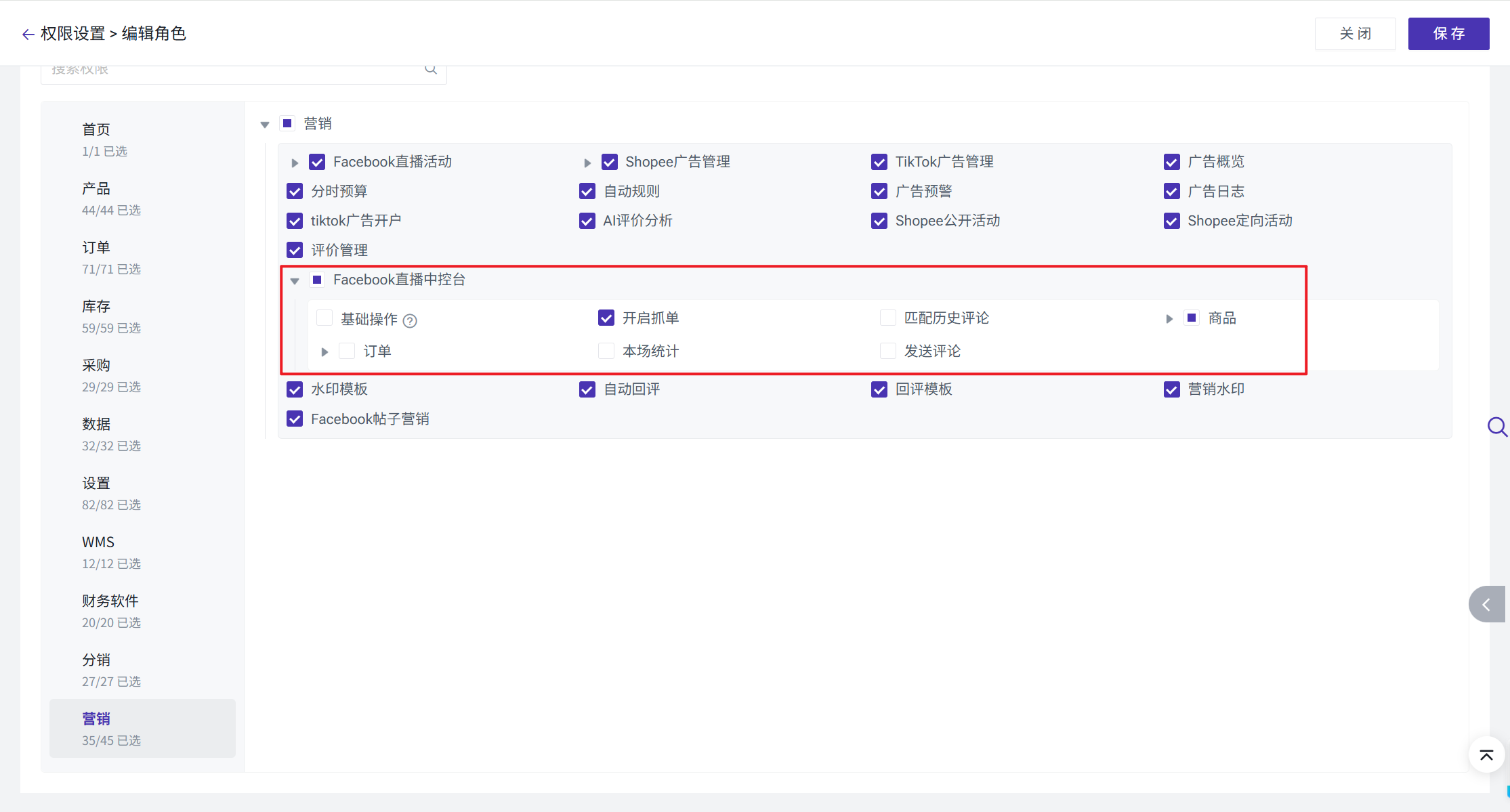
Task: Click the 权限设置 breadcrumb link
Action: tap(72, 33)
